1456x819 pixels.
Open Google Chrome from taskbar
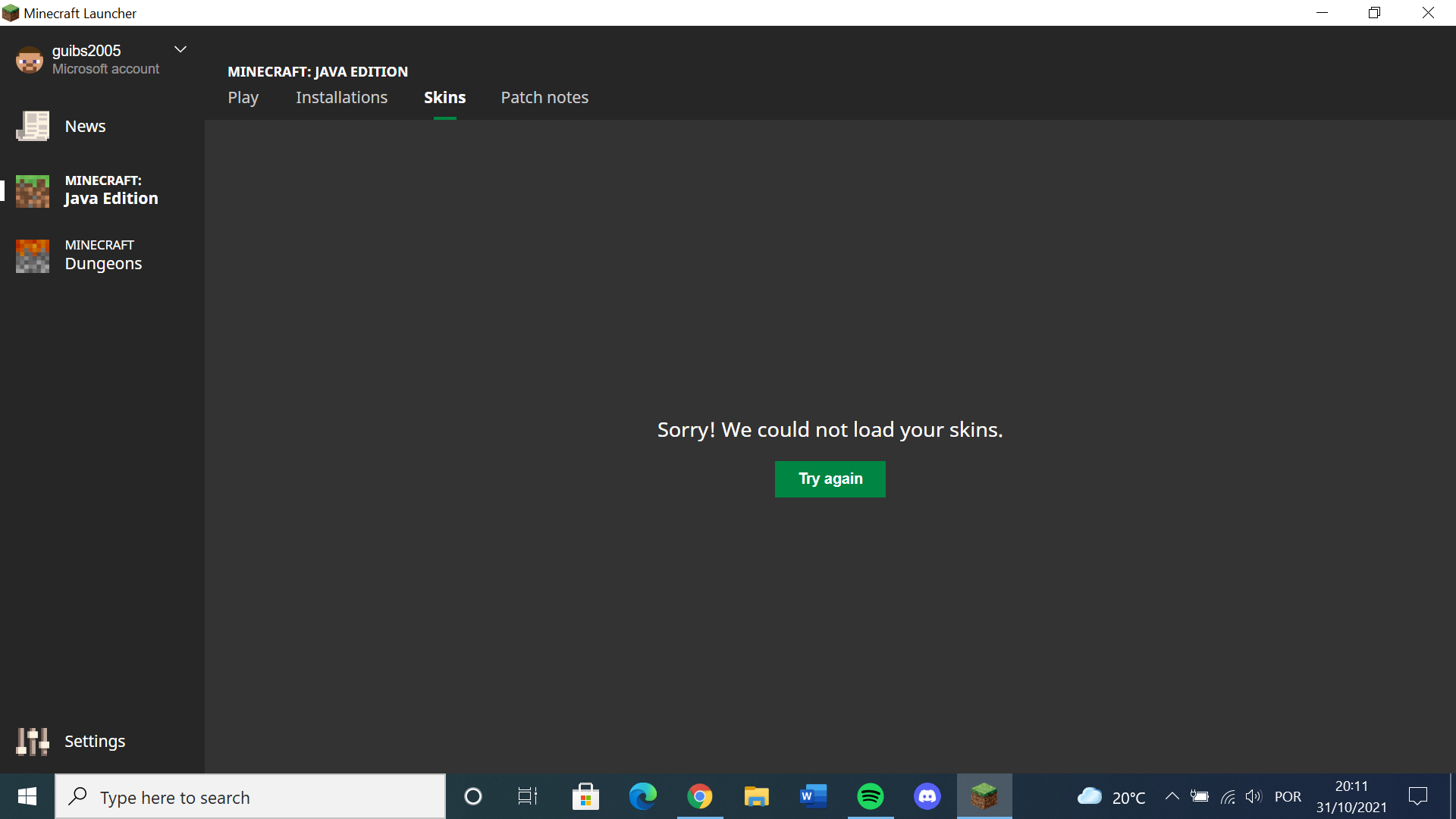point(699,796)
